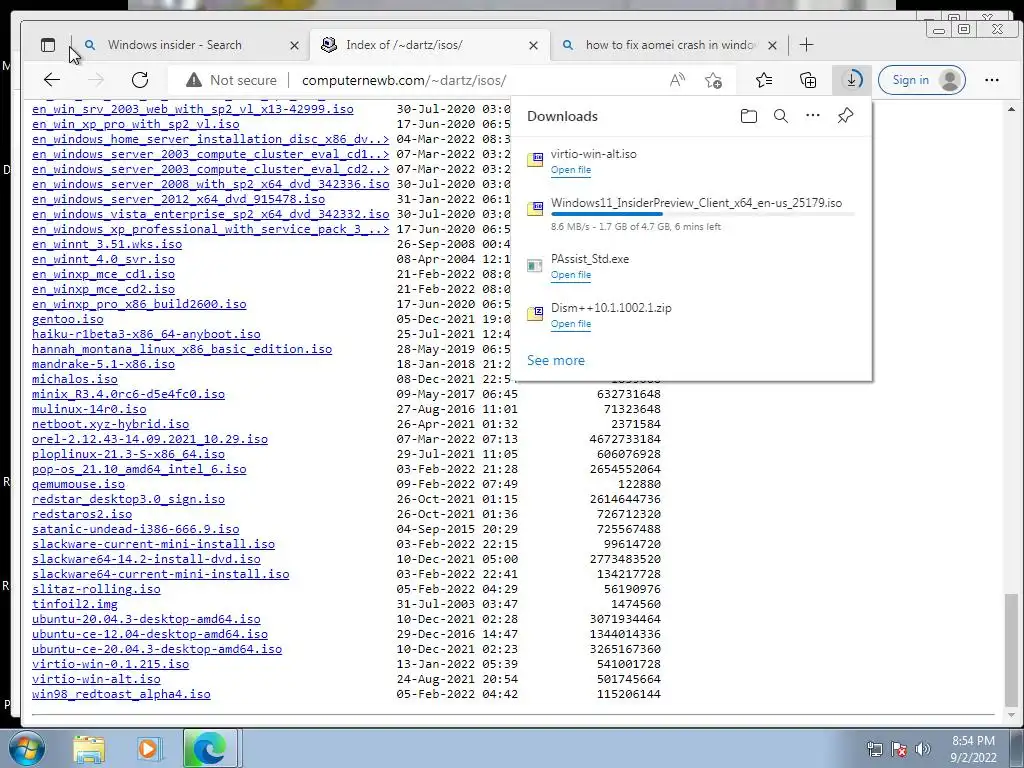This screenshot has height=768, width=1024.
Task: Switch to Windows insider - Search tab
Action: [174, 45]
